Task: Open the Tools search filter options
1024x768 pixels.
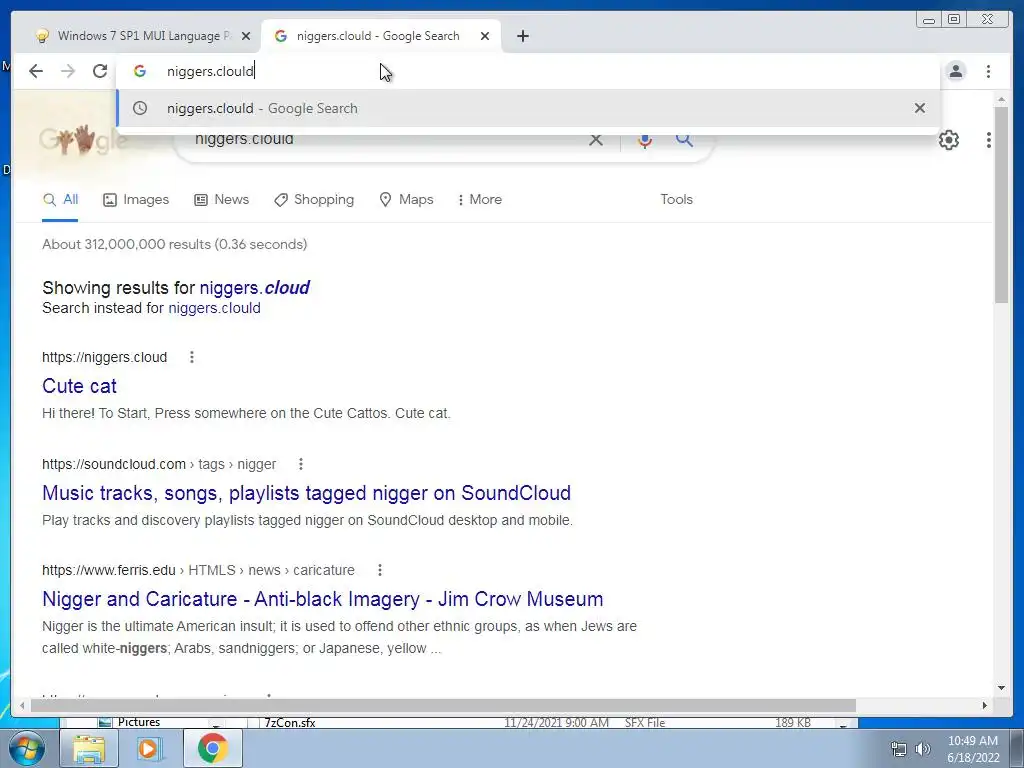Action: click(676, 200)
